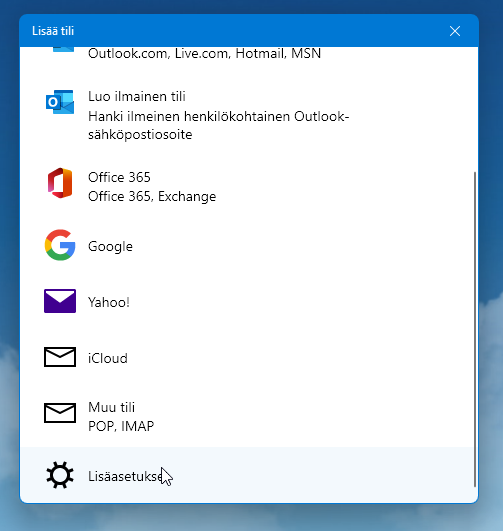Click the purple Yahoo mail icon
The image size is (503, 531).
pyautogui.click(x=60, y=301)
